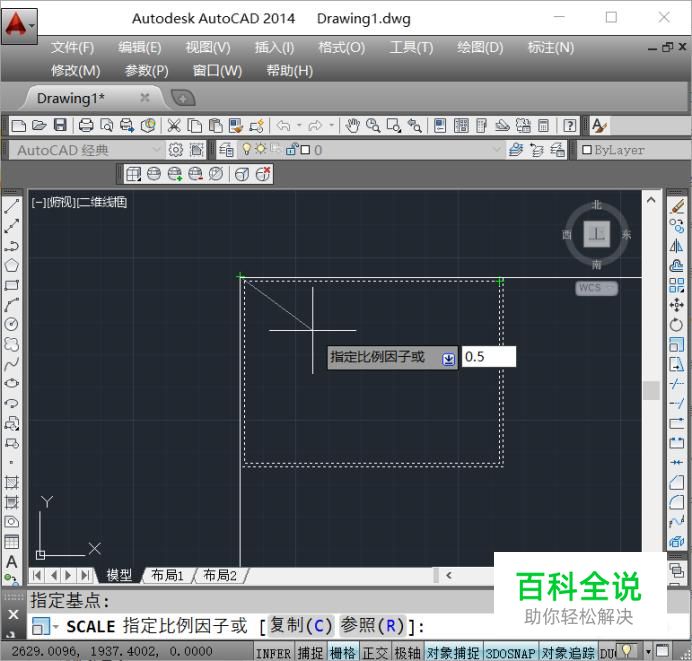
Task: Click viewport label [-][俯视][二维线框]
Action: click(79, 203)
